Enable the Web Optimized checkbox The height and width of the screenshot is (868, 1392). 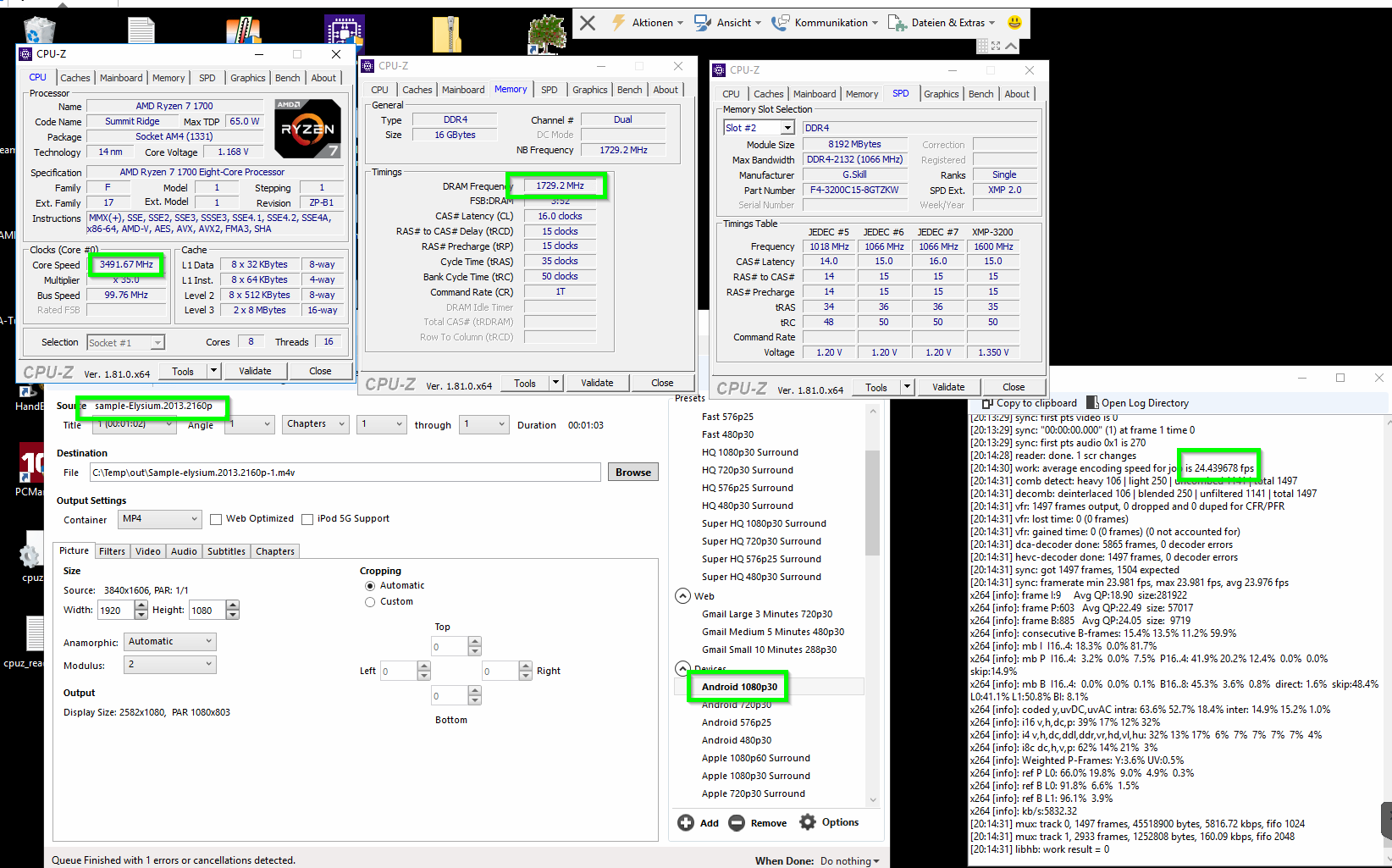216,519
